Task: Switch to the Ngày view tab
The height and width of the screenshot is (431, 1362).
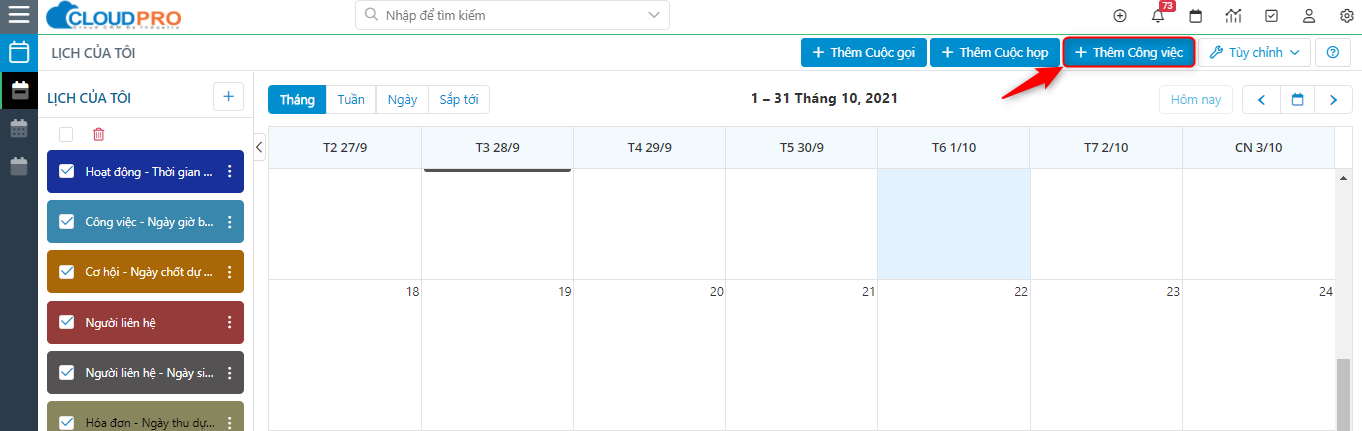Action: point(402,99)
